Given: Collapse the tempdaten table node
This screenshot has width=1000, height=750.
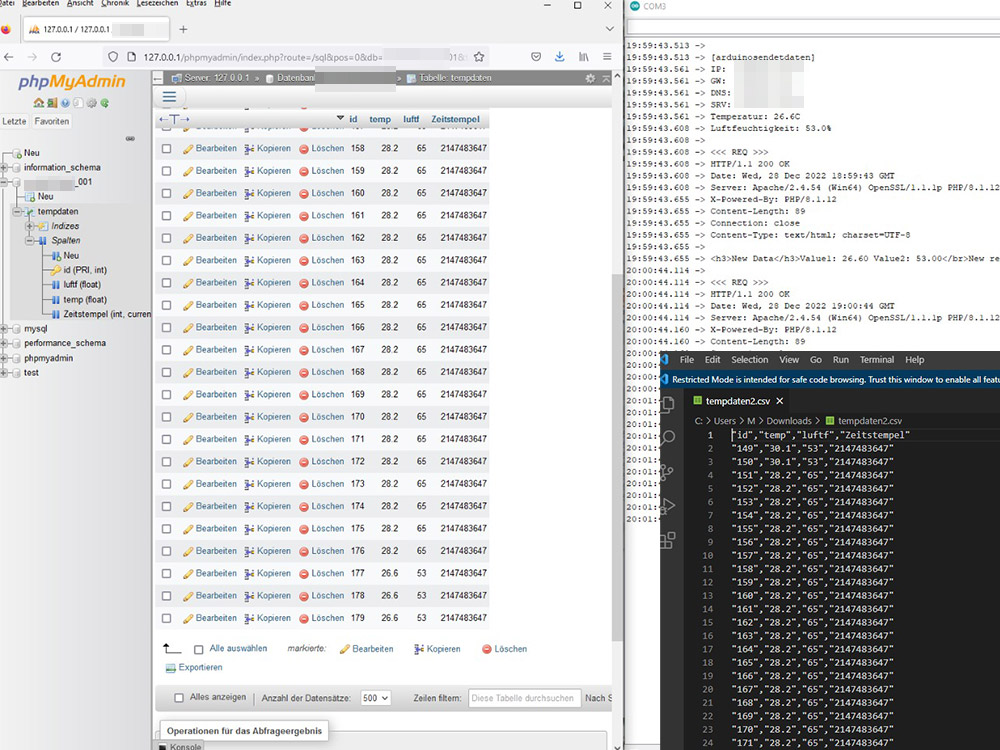Looking at the screenshot, I should tap(17, 211).
